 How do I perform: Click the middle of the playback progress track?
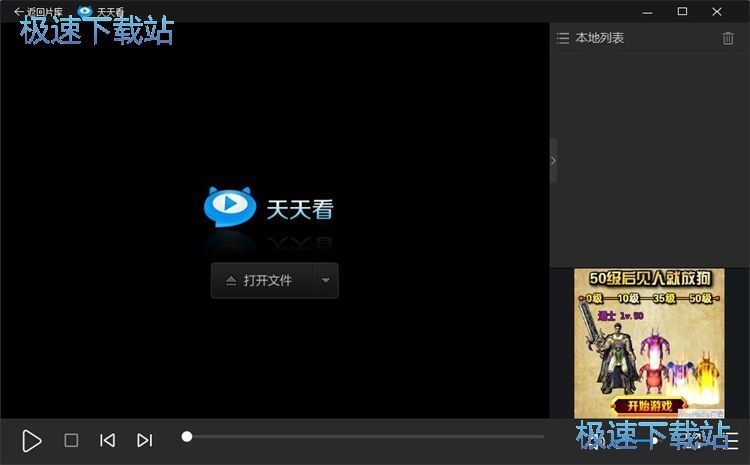pos(365,436)
